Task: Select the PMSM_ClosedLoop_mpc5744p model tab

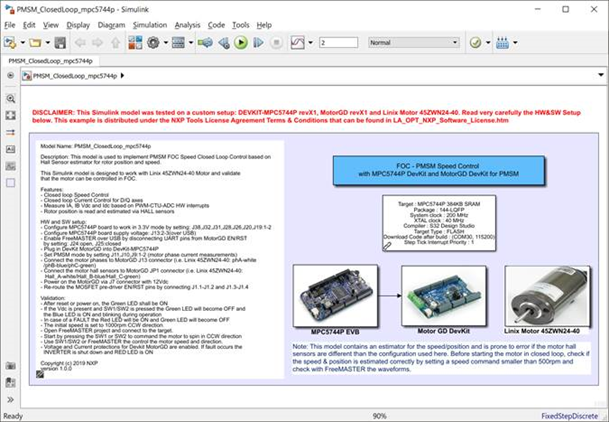Action: [50, 61]
